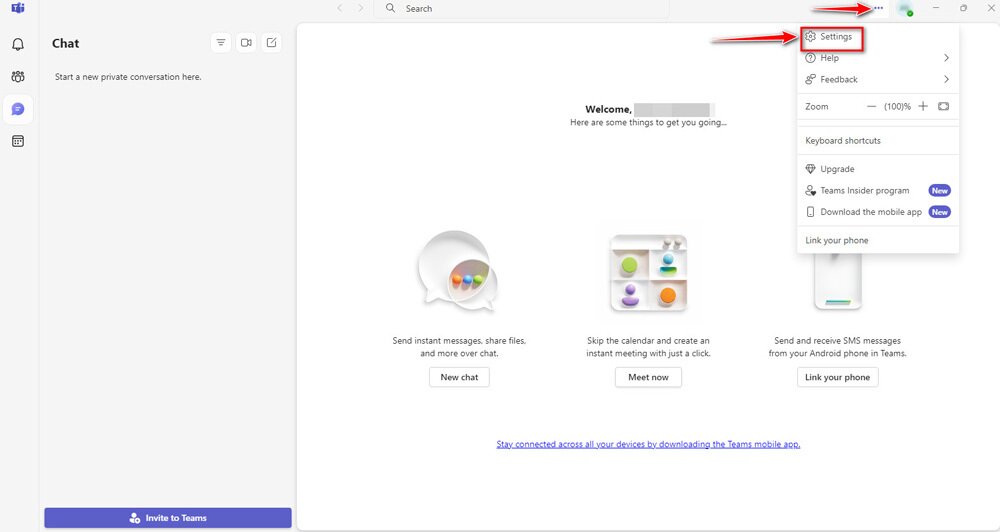Expand the Feedback submenu chevron
This screenshot has height=532, width=1000.
coord(946,79)
